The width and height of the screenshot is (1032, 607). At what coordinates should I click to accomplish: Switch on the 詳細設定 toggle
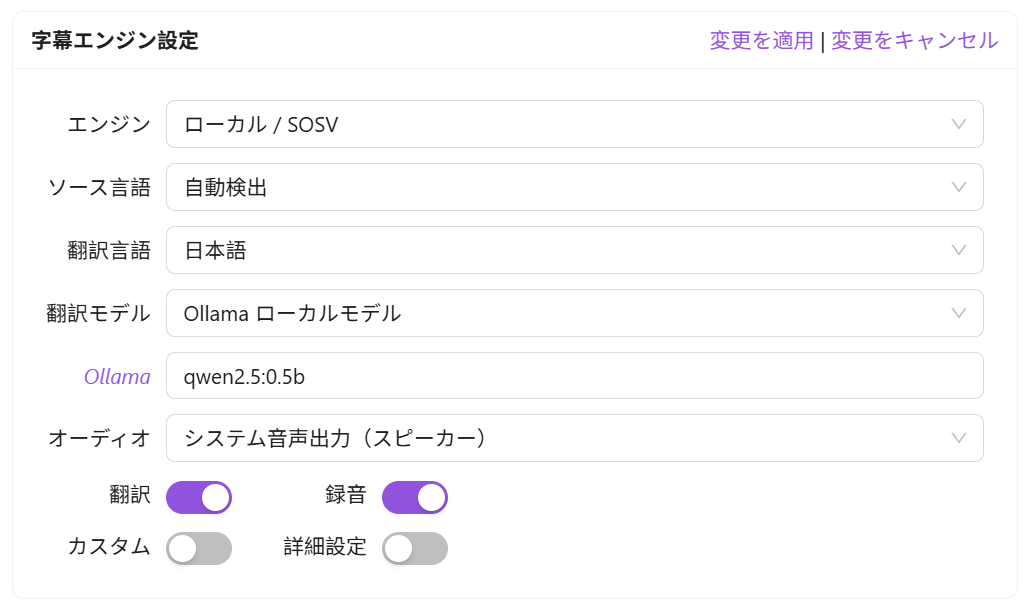415,548
